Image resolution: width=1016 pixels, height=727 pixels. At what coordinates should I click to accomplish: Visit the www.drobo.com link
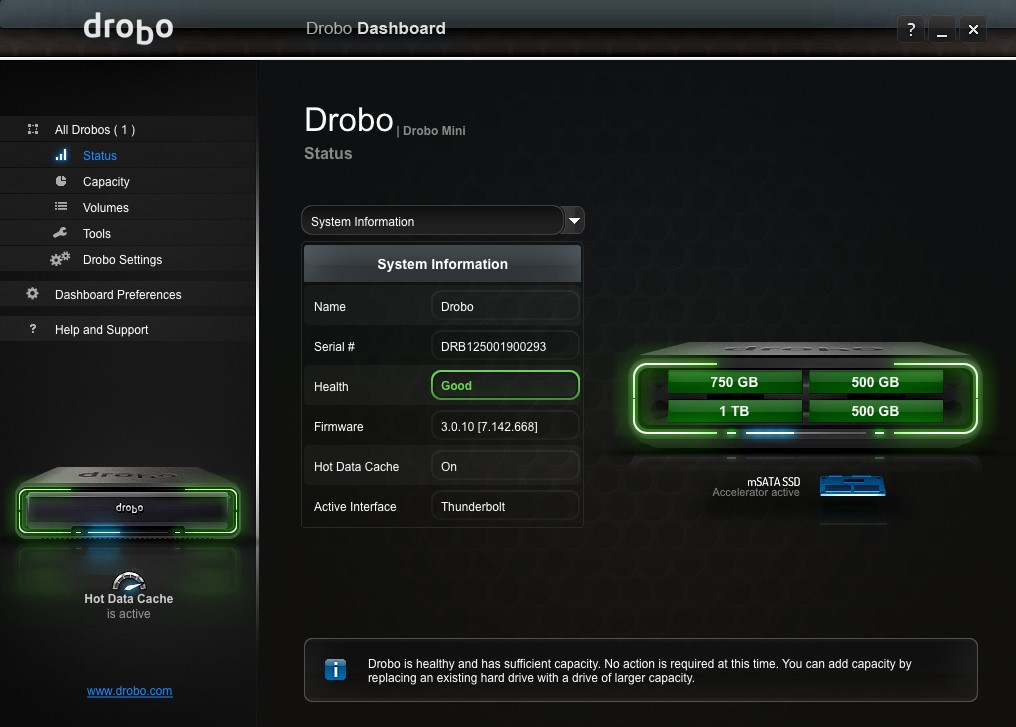pos(129,691)
